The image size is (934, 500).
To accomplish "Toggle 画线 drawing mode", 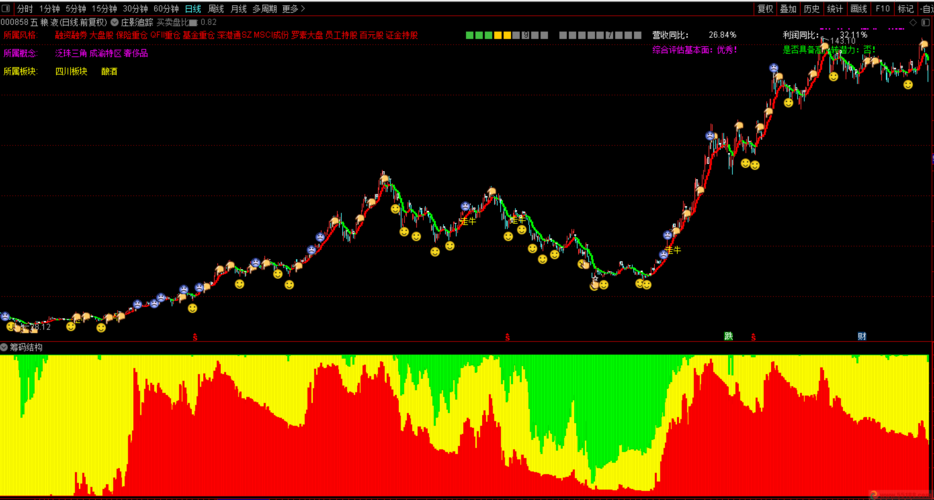I will [x=858, y=8].
